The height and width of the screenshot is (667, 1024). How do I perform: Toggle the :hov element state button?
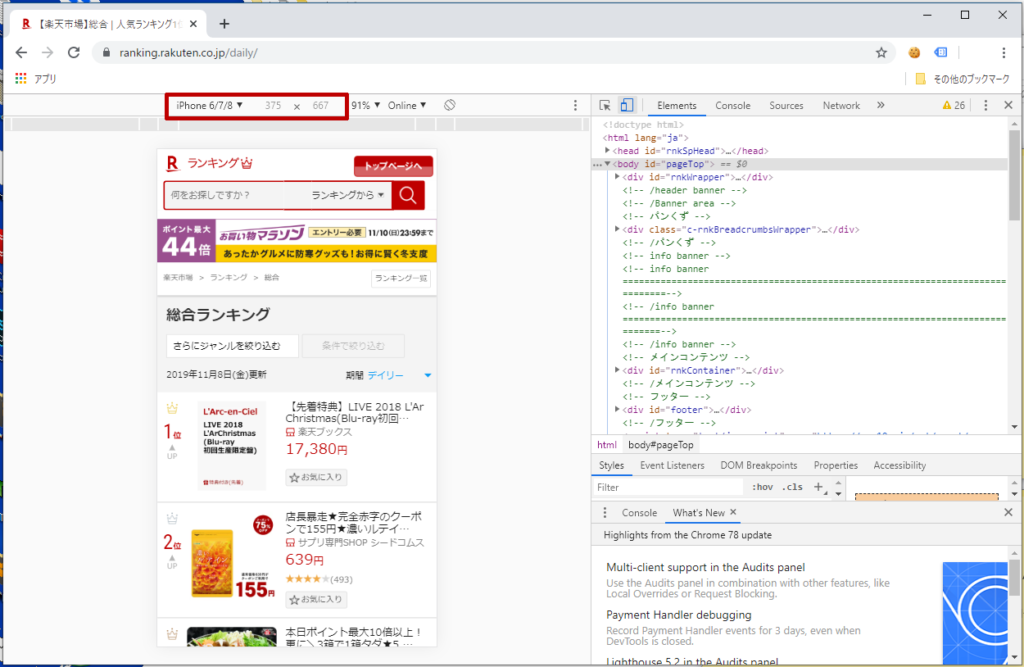point(762,487)
